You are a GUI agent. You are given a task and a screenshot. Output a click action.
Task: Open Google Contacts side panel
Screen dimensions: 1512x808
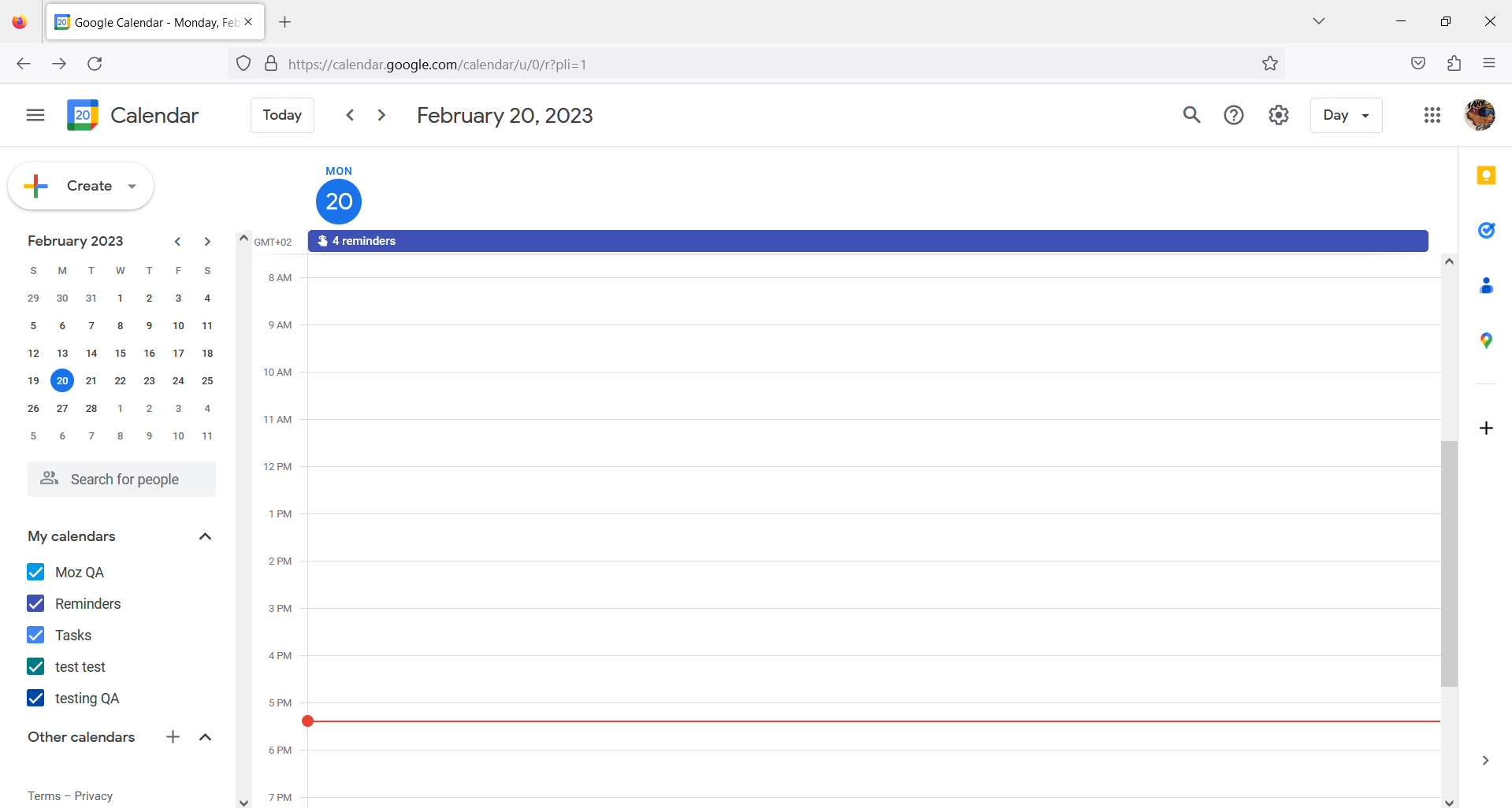[x=1486, y=285]
